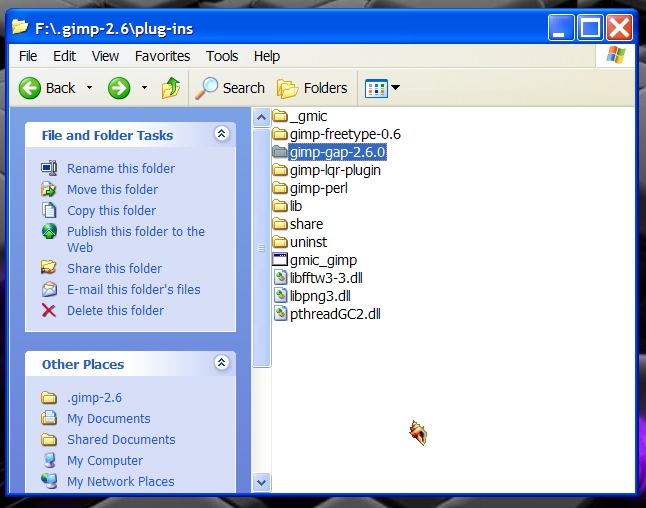Image resolution: width=646 pixels, height=508 pixels.
Task: Click the uninst folder icon
Action: [x=280, y=241]
